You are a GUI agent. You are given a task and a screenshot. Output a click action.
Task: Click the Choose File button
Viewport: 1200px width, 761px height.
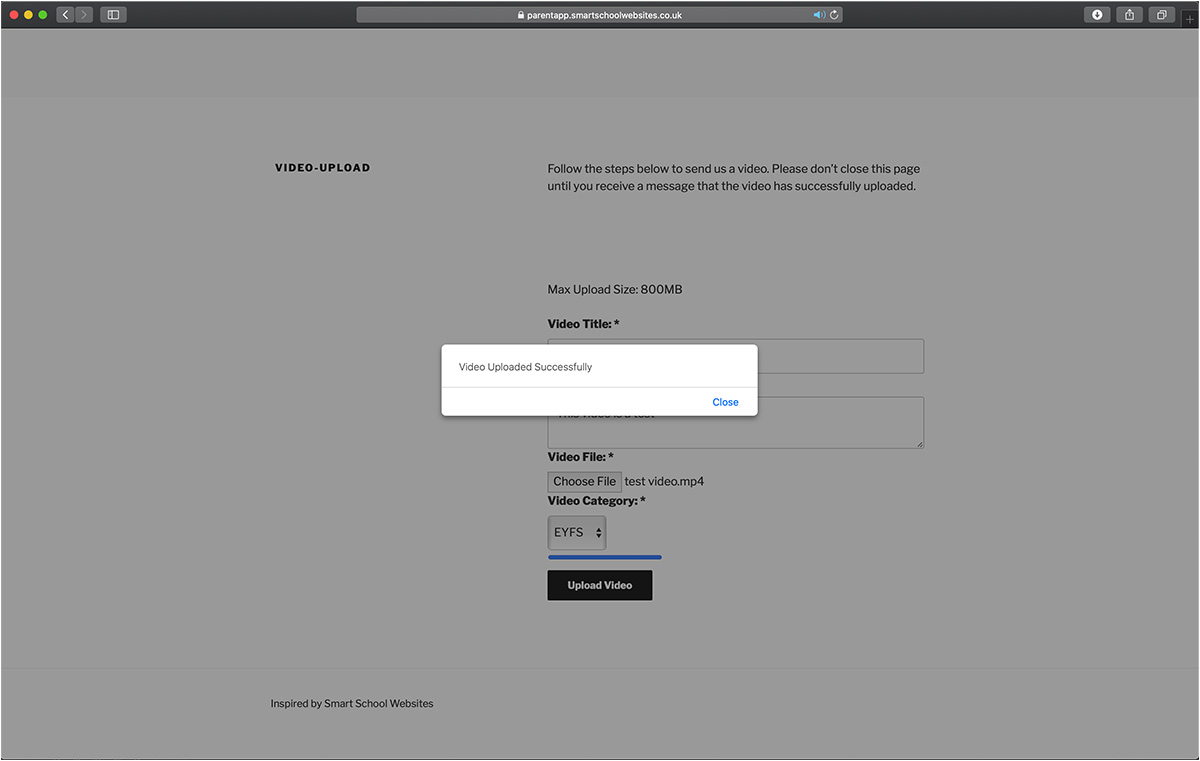point(585,481)
